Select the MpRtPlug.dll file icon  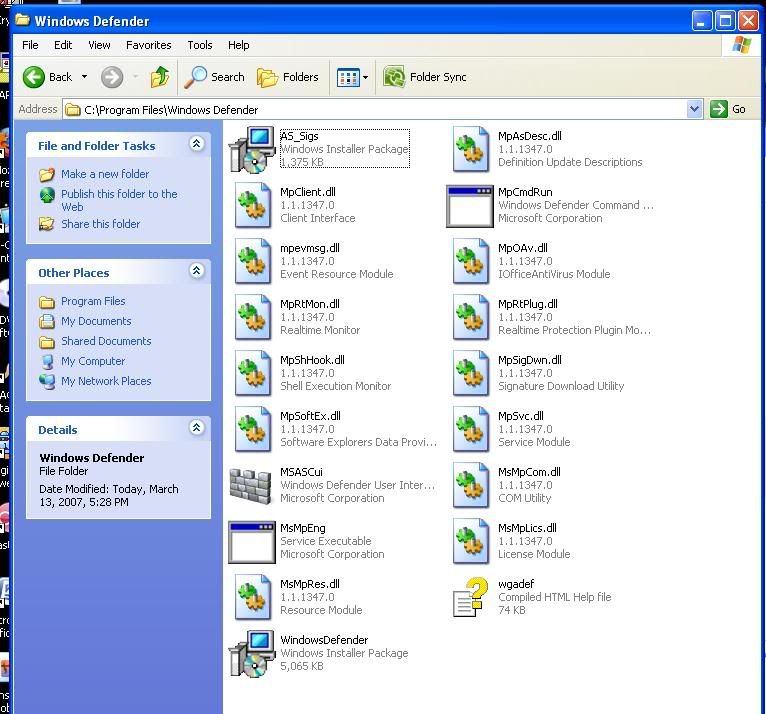point(470,317)
